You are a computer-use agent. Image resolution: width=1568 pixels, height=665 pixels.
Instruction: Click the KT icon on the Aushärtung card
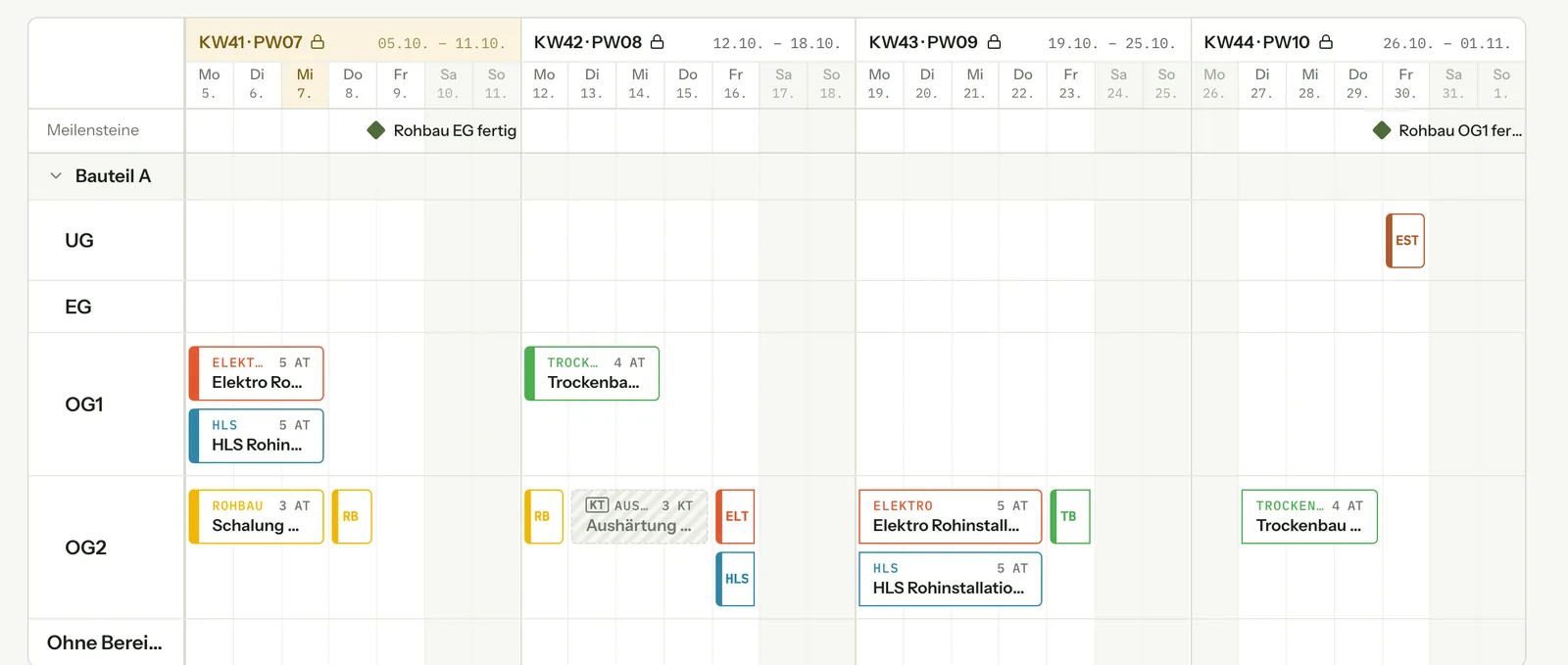tap(597, 505)
